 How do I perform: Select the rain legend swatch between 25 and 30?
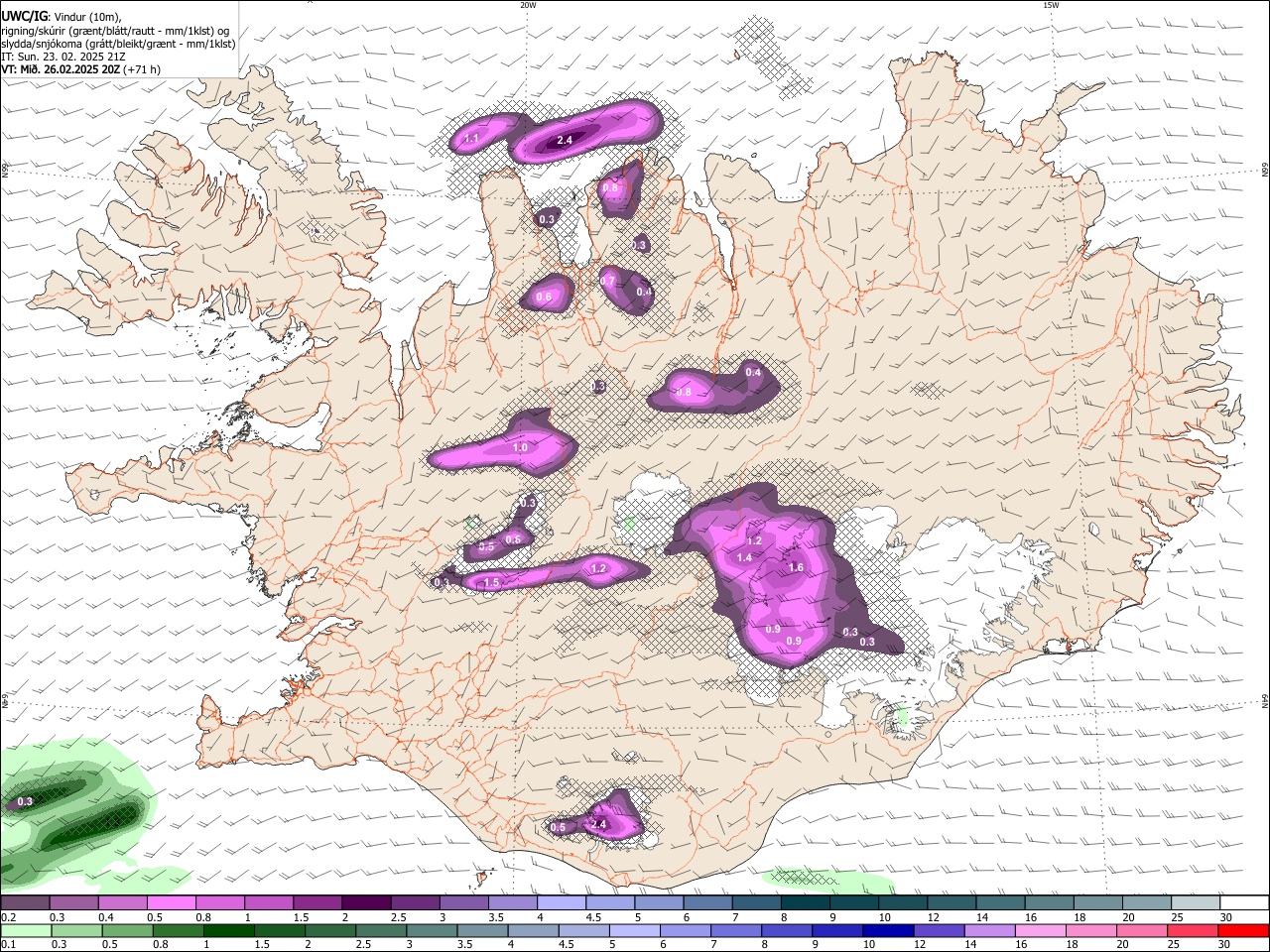[x=1195, y=931]
